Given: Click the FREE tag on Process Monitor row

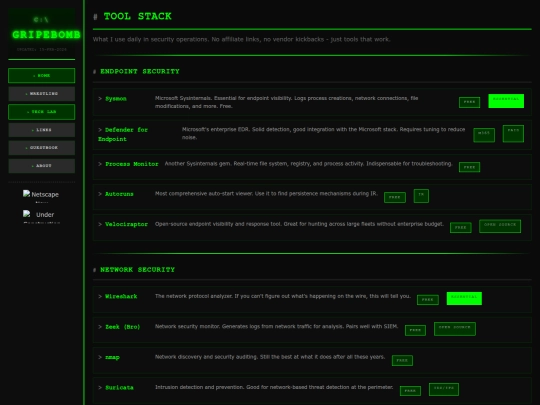Looking at the screenshot, I should pyautogui.click(x=469, y=167).
